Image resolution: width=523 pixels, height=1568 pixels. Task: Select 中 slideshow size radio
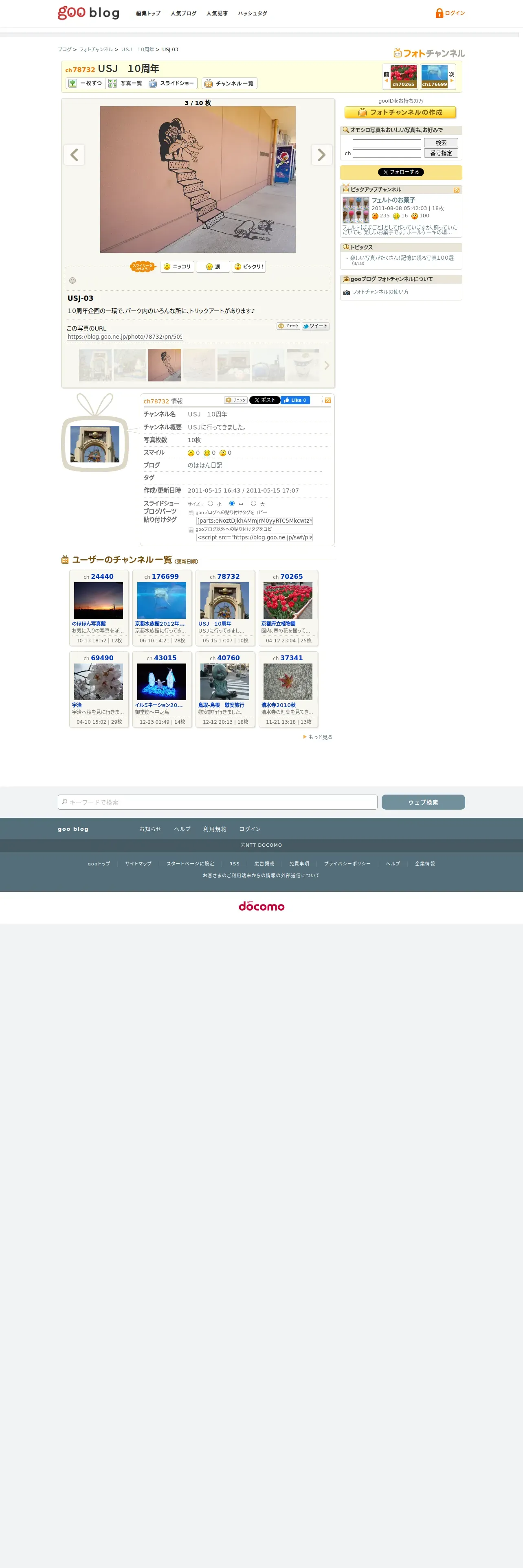click(232, 504)
